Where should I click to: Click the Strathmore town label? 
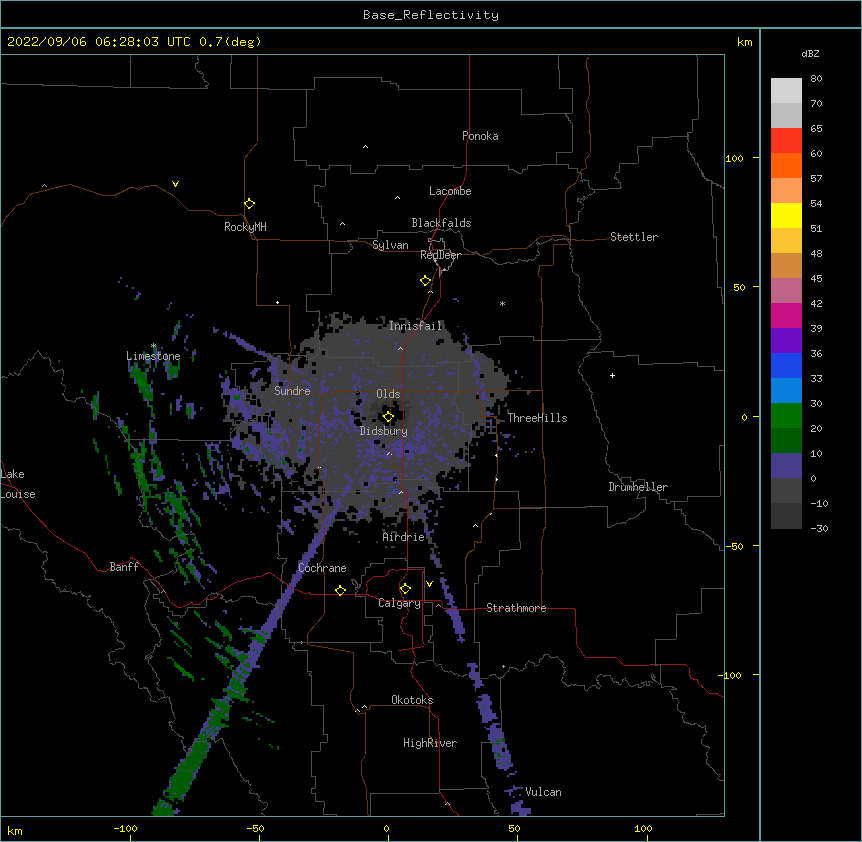516,608
